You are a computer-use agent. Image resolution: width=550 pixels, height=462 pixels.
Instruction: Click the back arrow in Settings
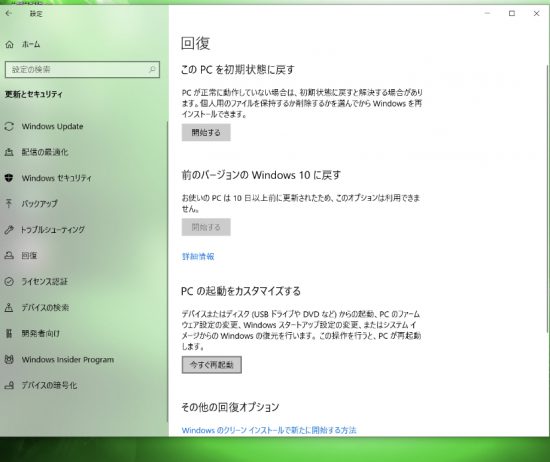coord(9,13)
